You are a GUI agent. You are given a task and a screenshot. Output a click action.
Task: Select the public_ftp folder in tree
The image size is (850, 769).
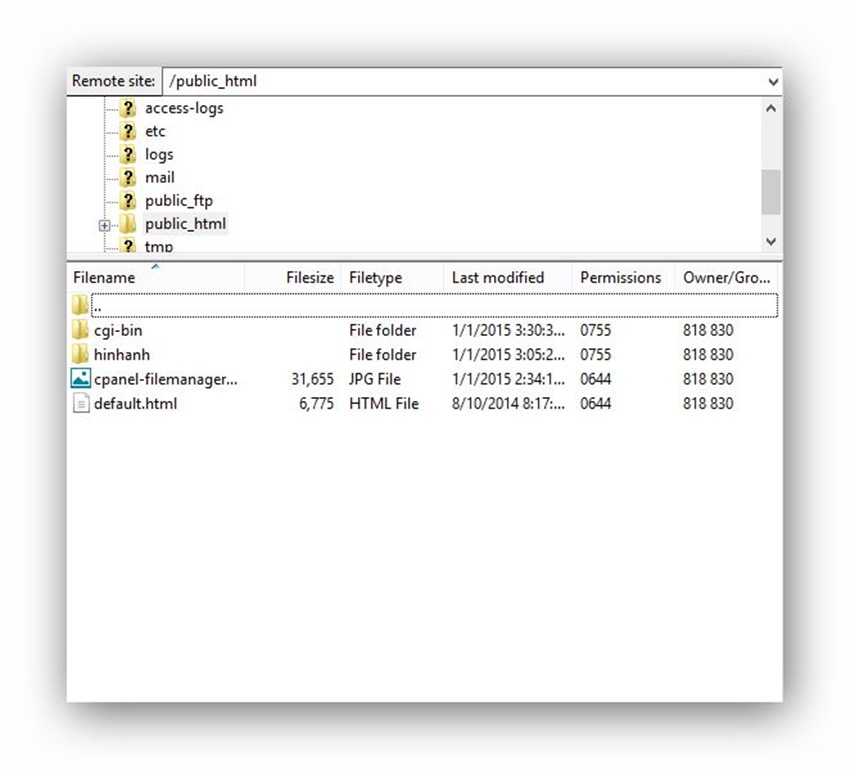pyautogui.click(x=179, y=201)
